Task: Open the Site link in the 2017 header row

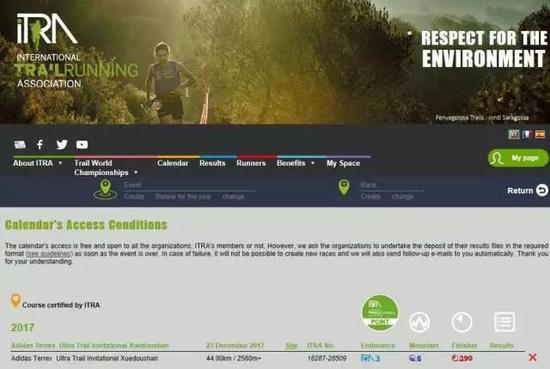Action: (291, 345)
